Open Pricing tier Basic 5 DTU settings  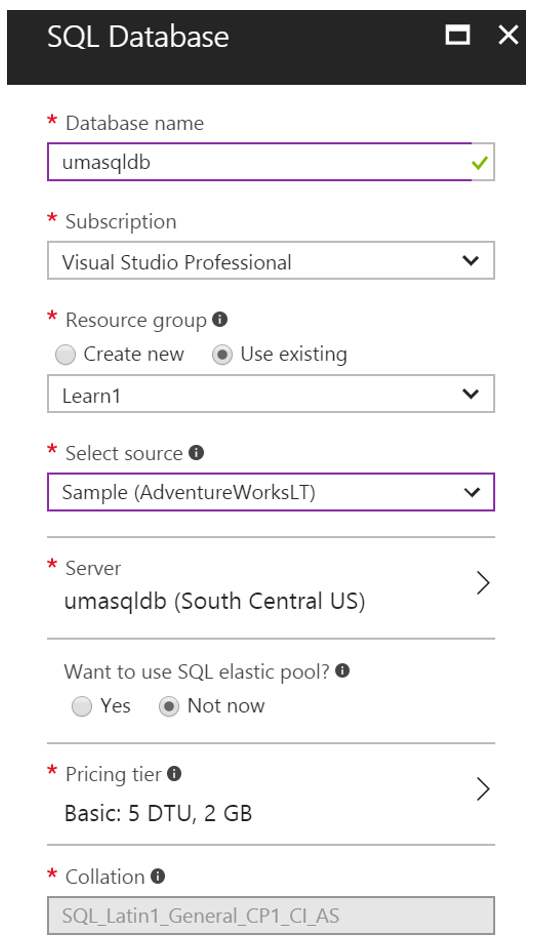[x=271, y=793]
